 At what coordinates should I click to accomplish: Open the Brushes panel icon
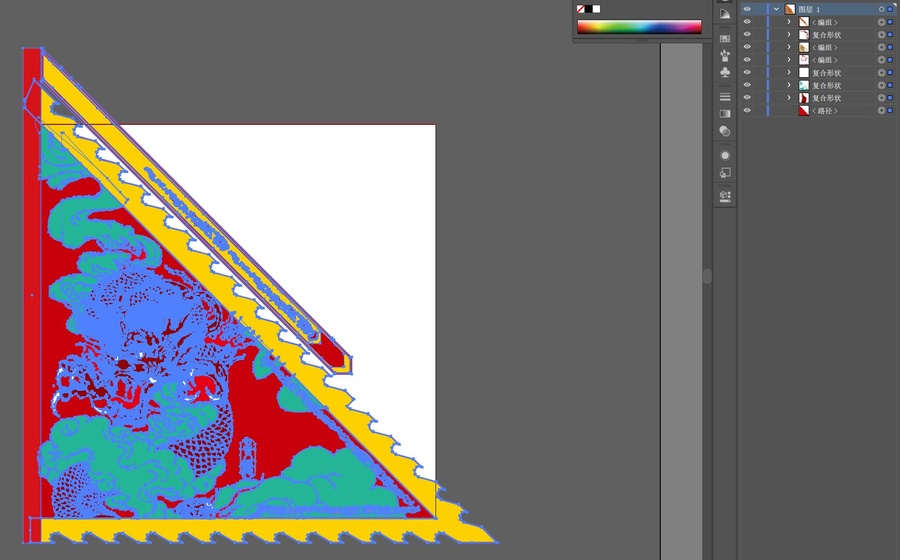tap(725, 56)
